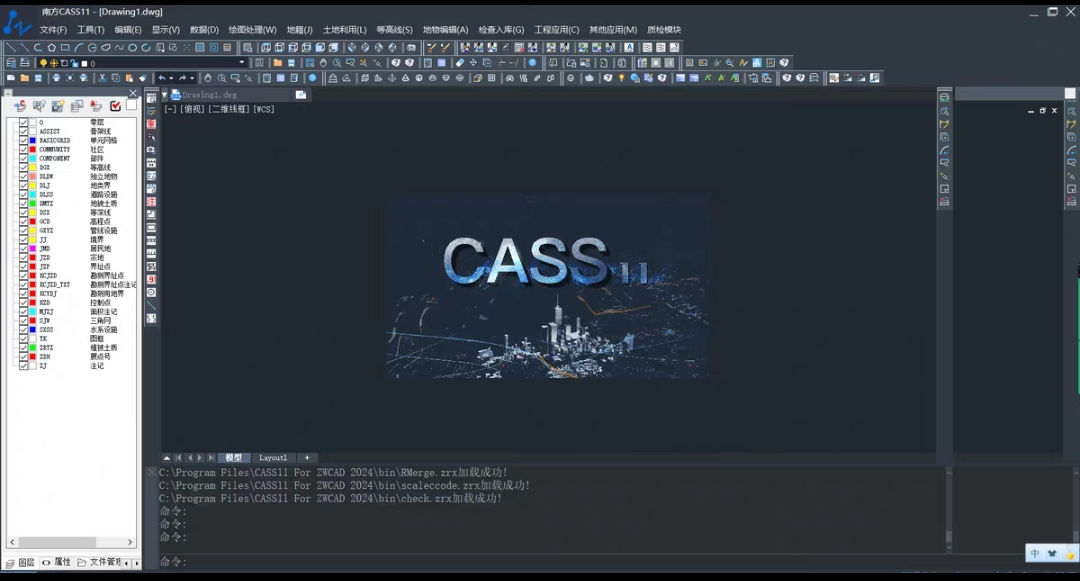1080x581 pixels.
Task: Open the layer name dropdown list
Action: (x=241, y=63)
